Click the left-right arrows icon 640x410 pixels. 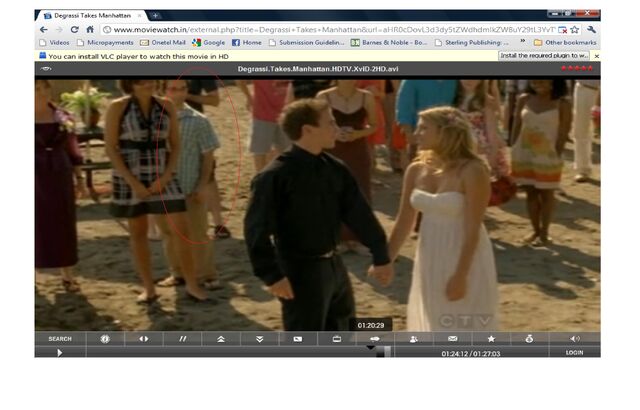point(144,339)
